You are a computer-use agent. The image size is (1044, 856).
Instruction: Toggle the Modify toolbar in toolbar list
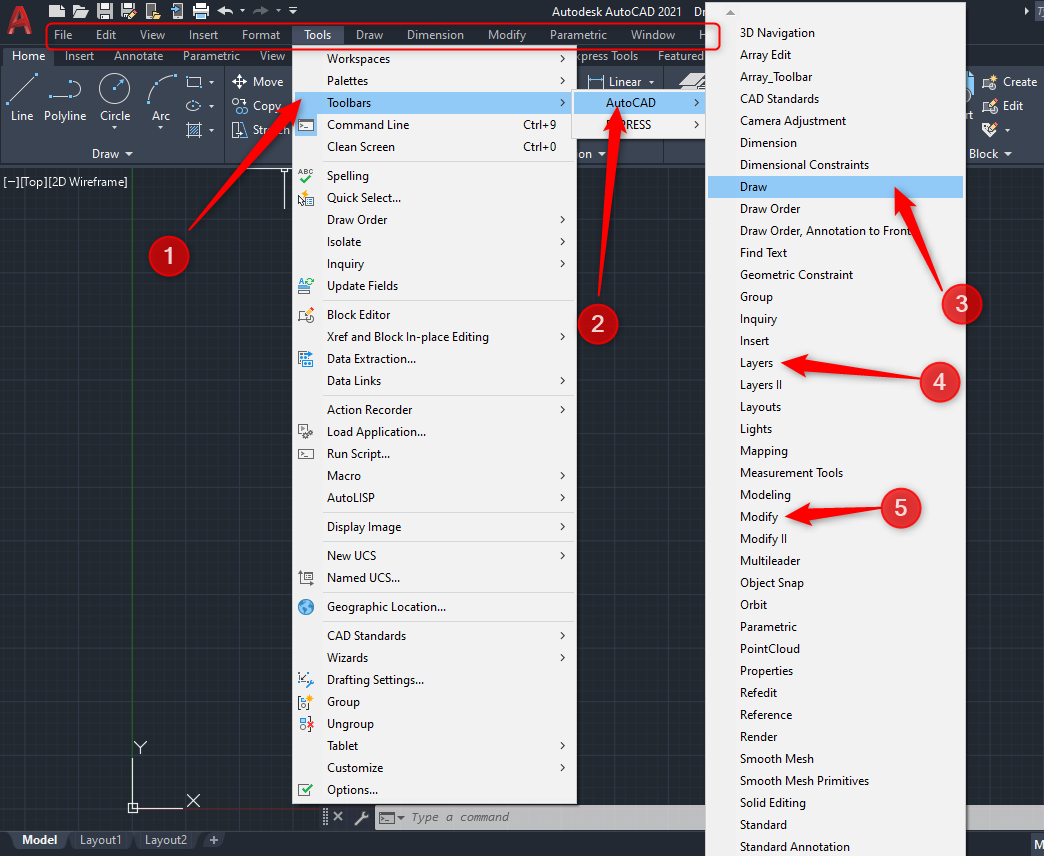(835, 517)
